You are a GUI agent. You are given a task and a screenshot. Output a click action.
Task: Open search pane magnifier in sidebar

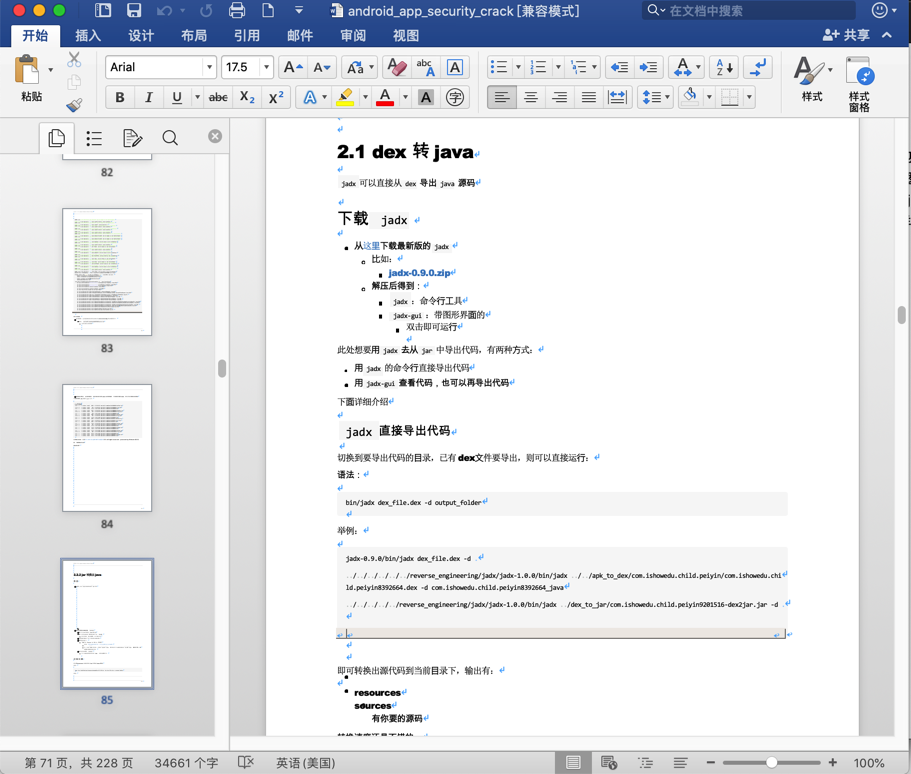170,138
